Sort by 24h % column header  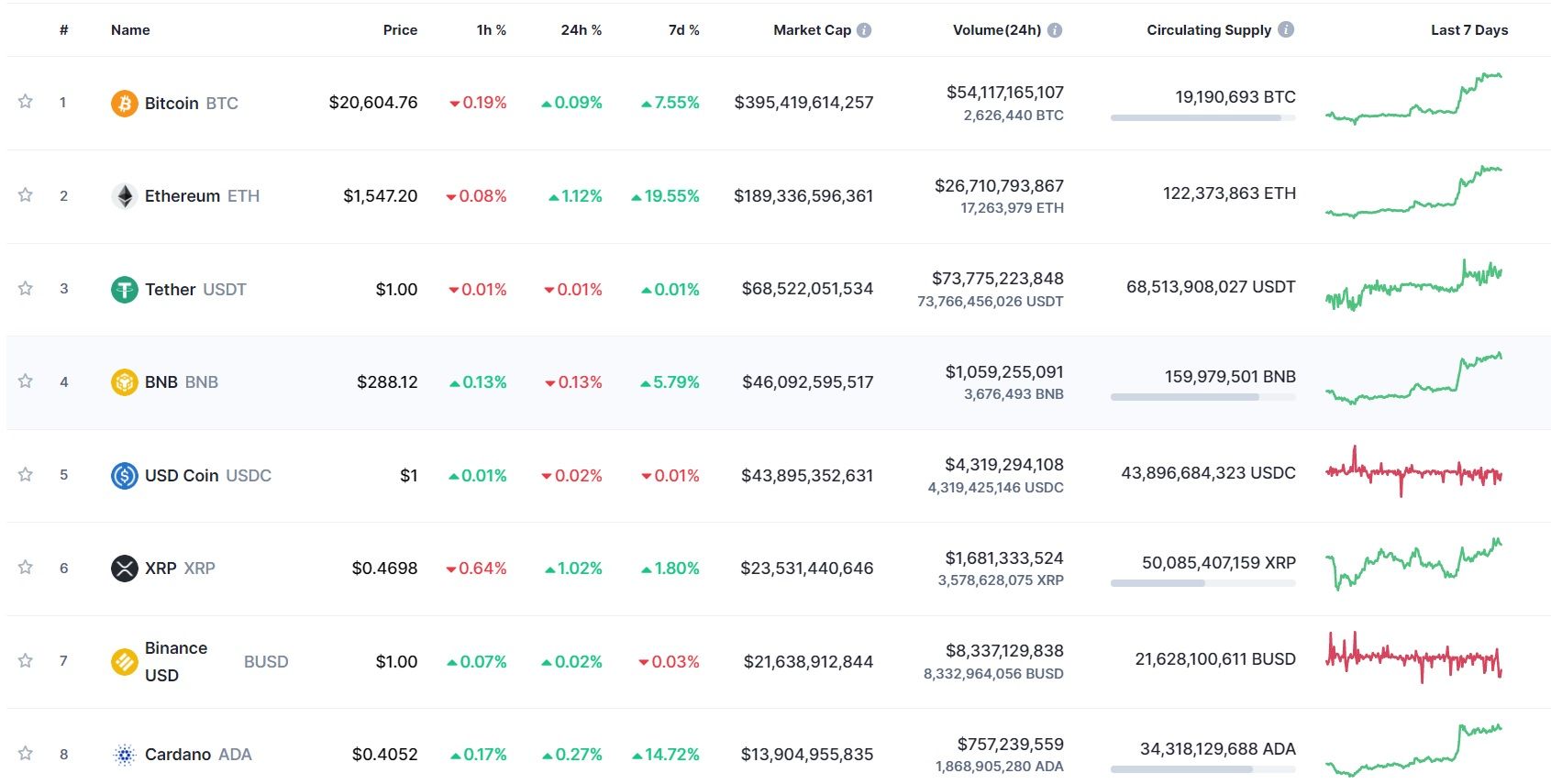click(582, 30)
